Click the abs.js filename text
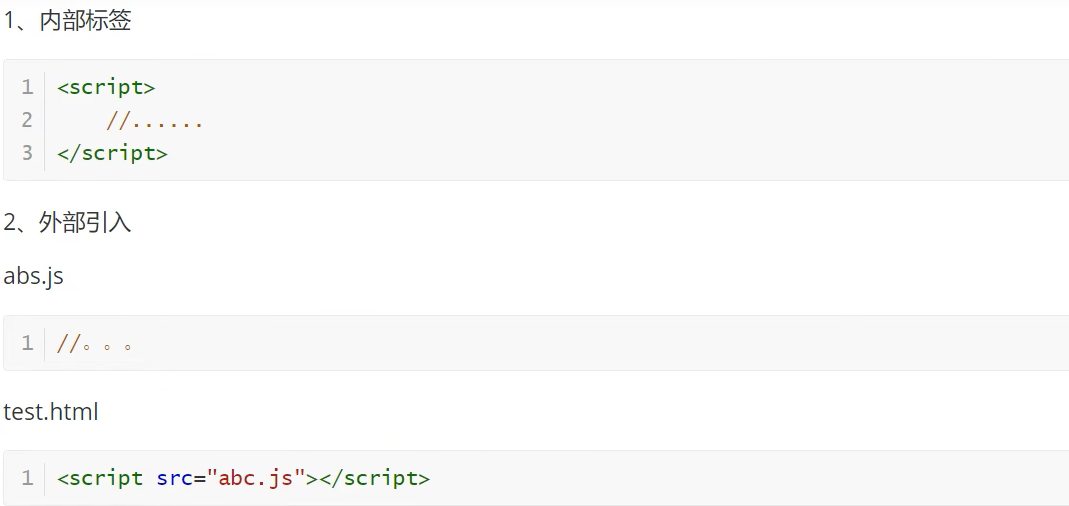The width and height of the screenshot is (1069, 506). click(x=34, y=276)
